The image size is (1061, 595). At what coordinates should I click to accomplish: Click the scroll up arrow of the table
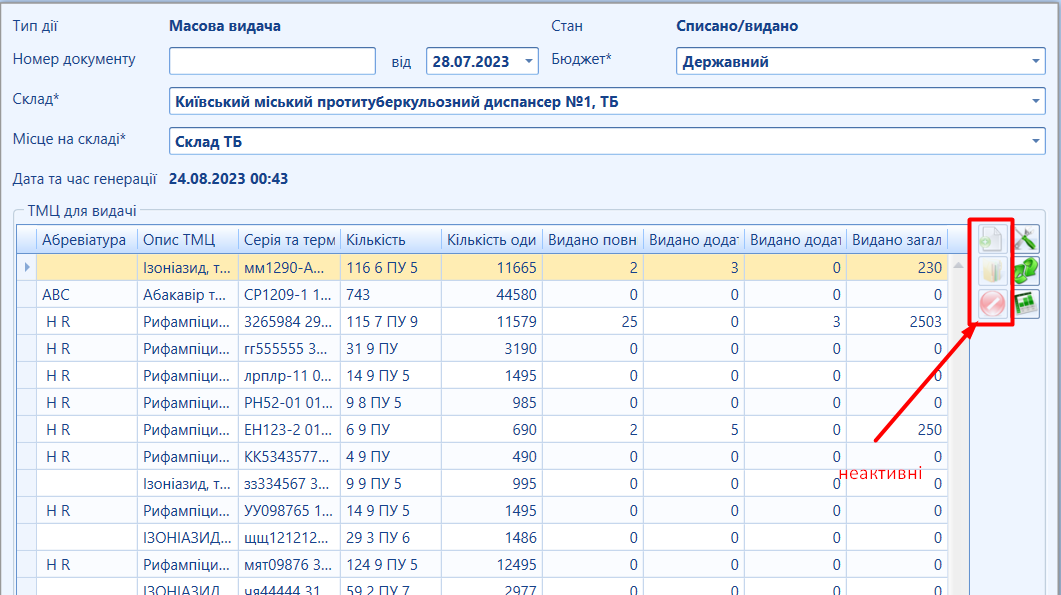click(958, 266)
